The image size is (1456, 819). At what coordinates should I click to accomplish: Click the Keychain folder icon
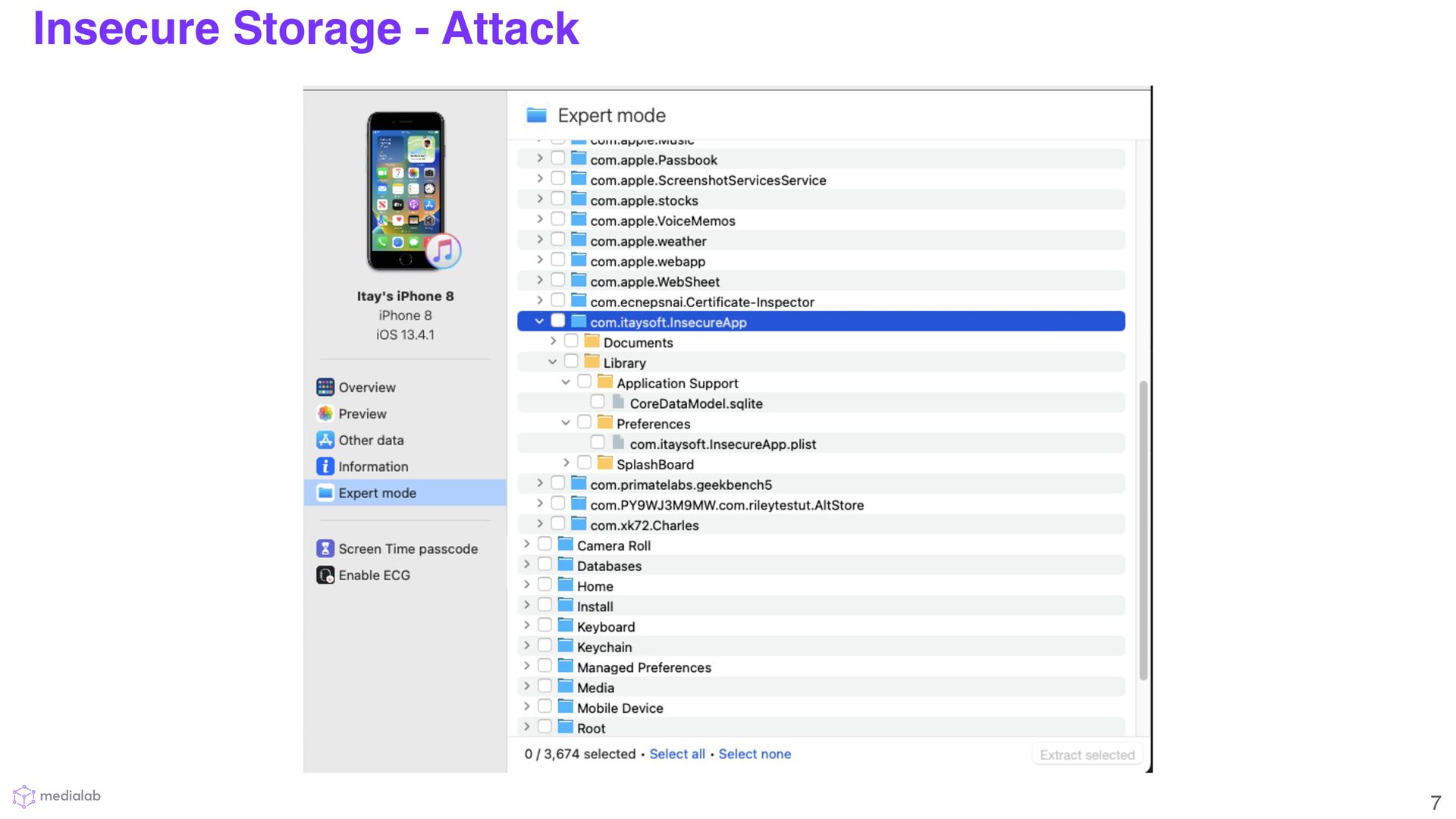(566, 646)
